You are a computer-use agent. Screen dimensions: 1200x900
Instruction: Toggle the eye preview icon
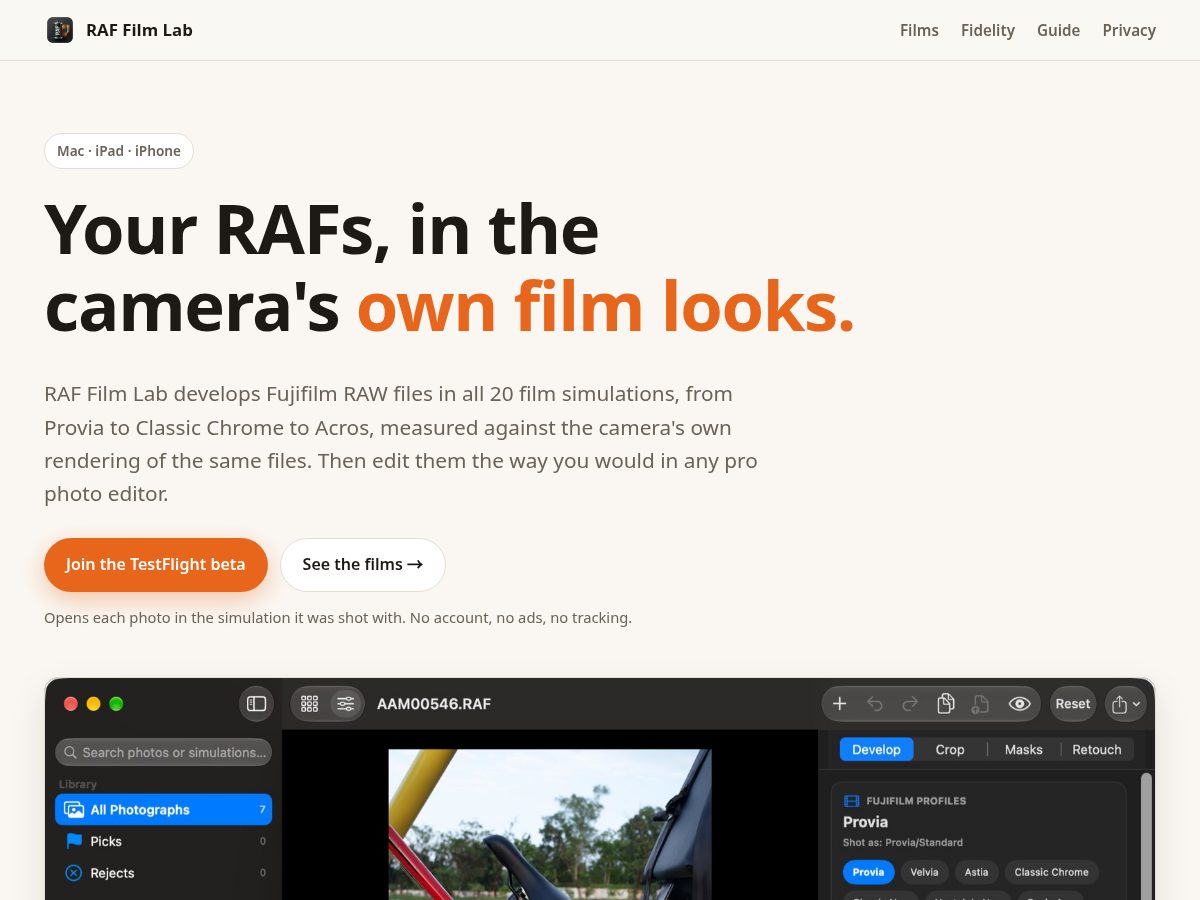point(1019,704)
